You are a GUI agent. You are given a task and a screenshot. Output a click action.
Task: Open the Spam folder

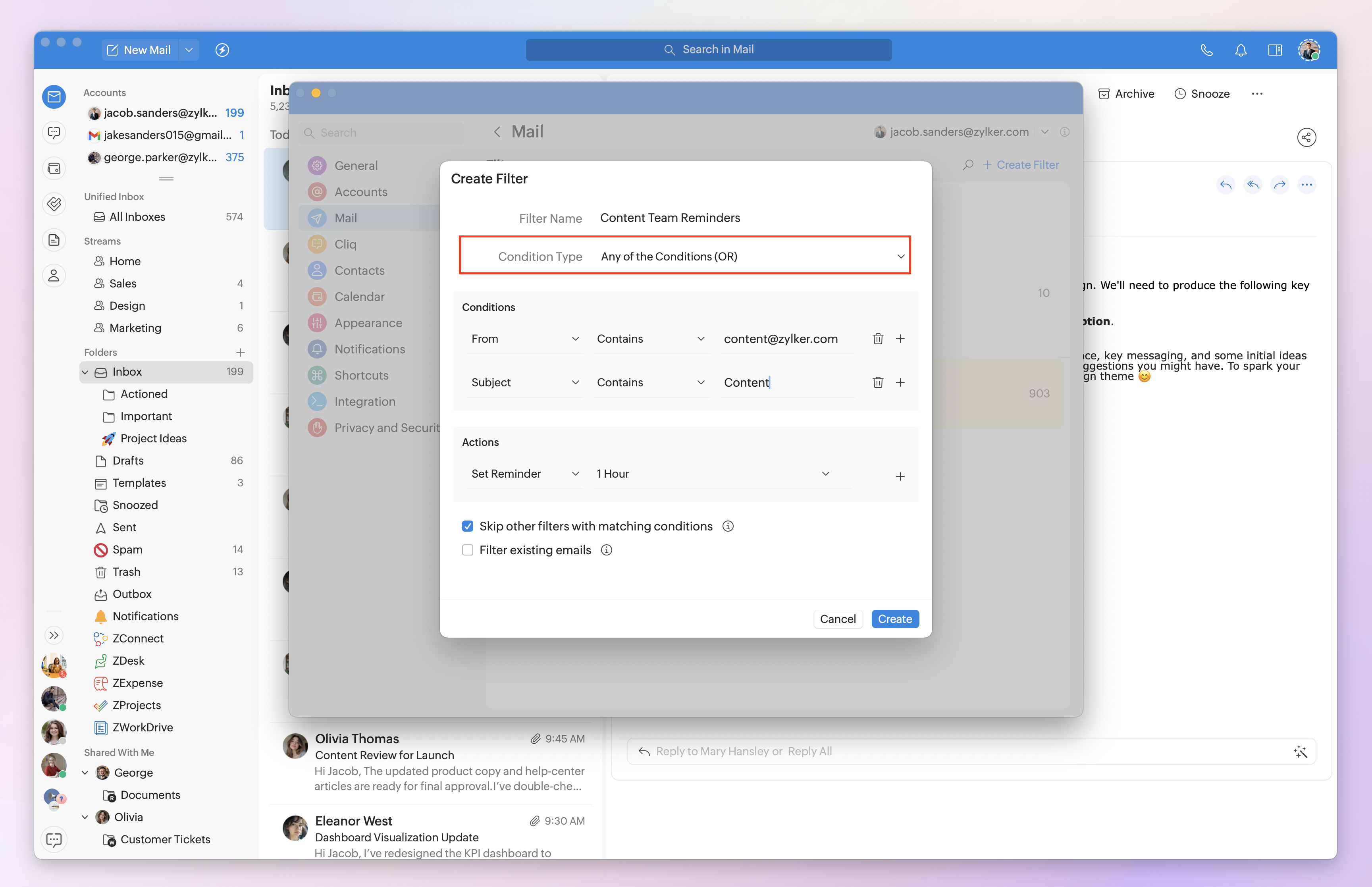(127, 550)
